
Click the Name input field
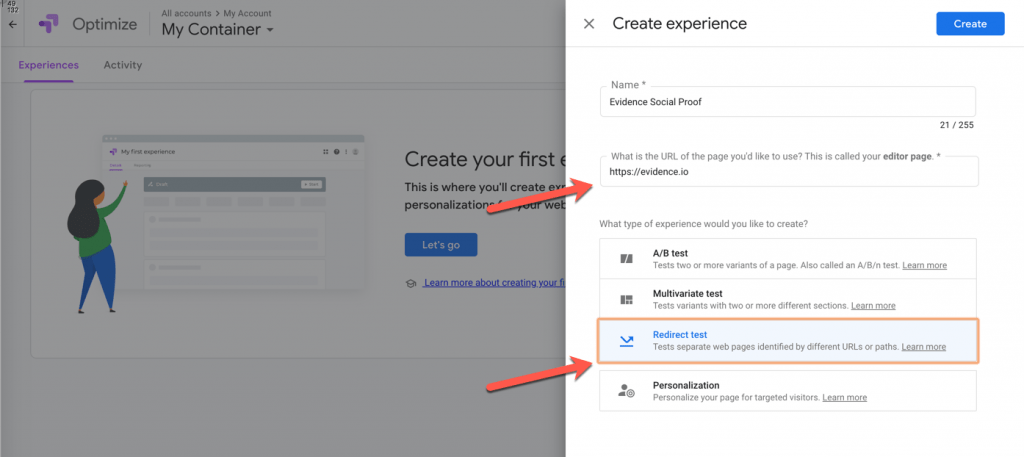788,102
